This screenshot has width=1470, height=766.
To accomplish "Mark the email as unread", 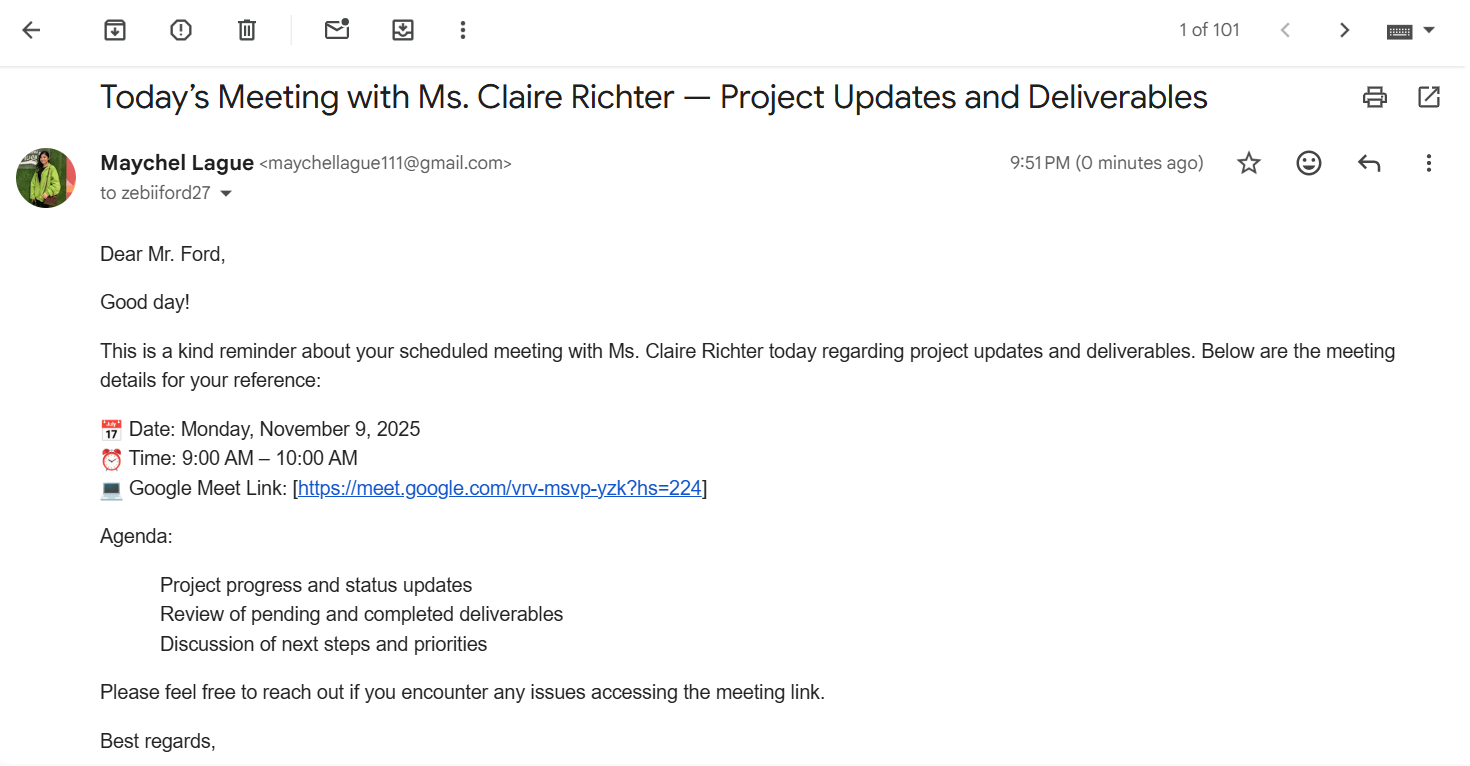I will [337, 30].
